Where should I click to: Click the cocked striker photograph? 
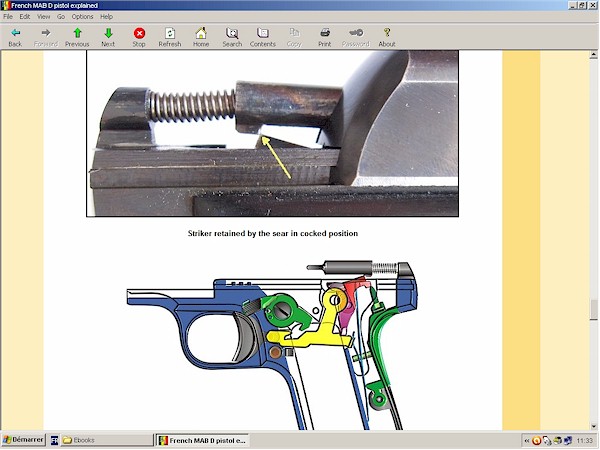[x=272, y=134]
